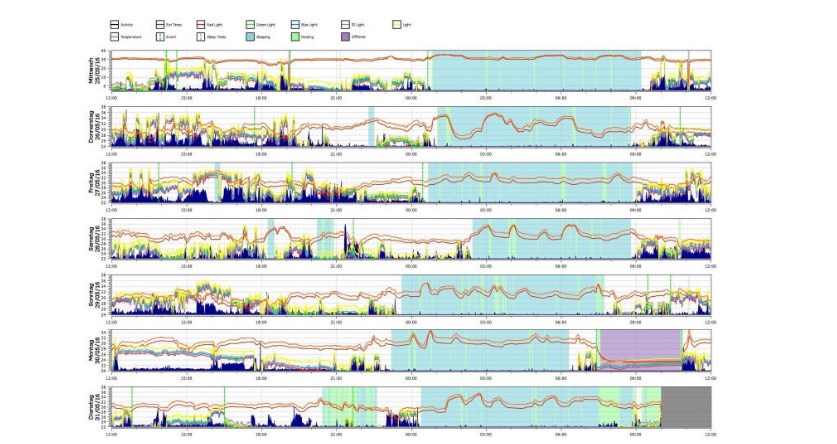Click the Sleep Times legend icon
This screenshot has height=444, width=837.
(201, 37)
